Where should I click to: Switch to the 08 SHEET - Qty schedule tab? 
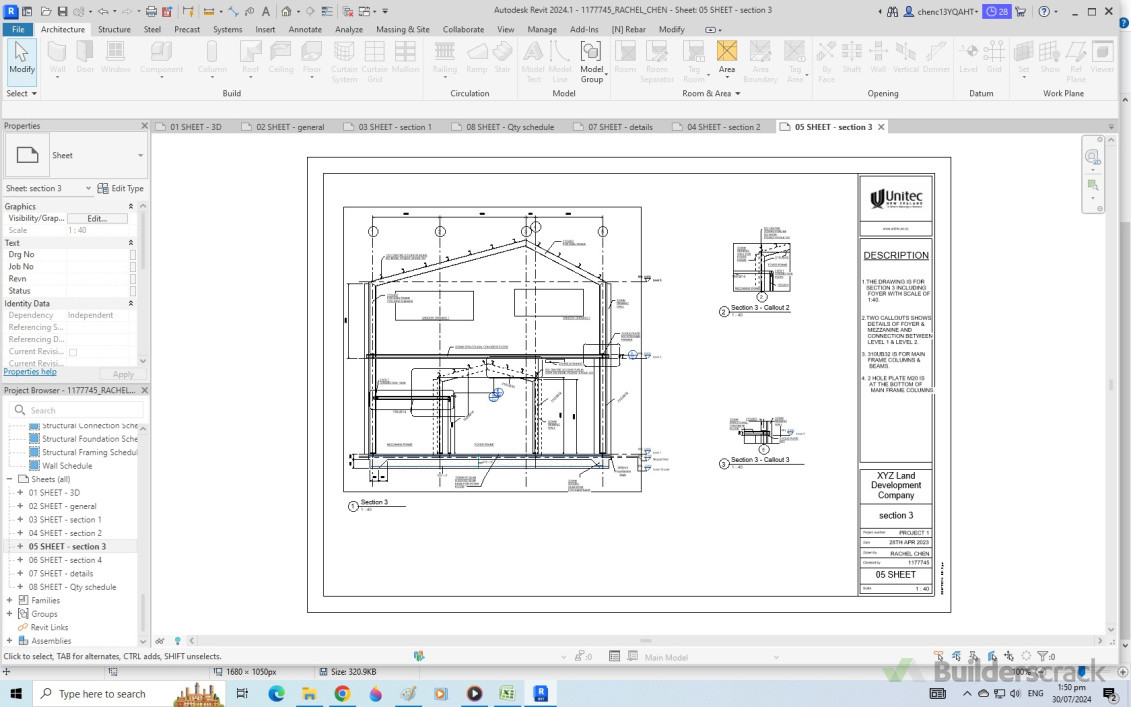click(x=508, y=127)
